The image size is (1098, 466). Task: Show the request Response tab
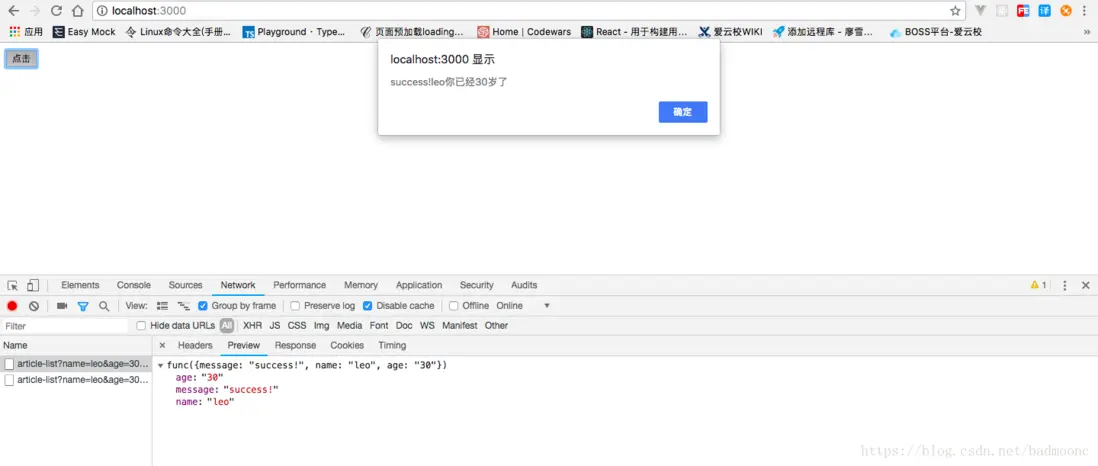click(x=295, y=345)
